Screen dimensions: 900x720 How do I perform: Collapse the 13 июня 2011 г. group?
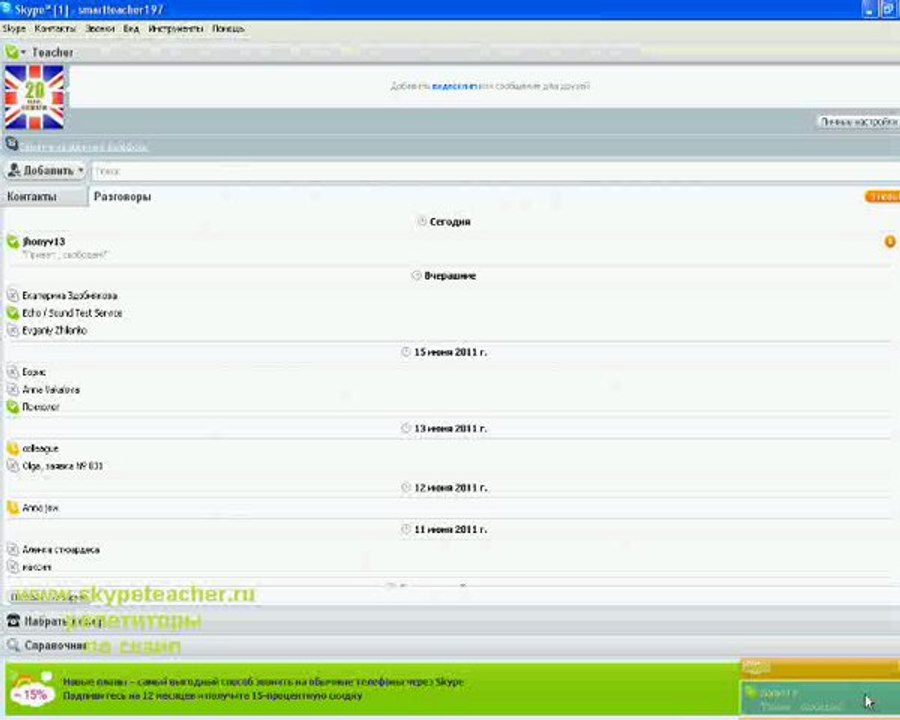444,428
